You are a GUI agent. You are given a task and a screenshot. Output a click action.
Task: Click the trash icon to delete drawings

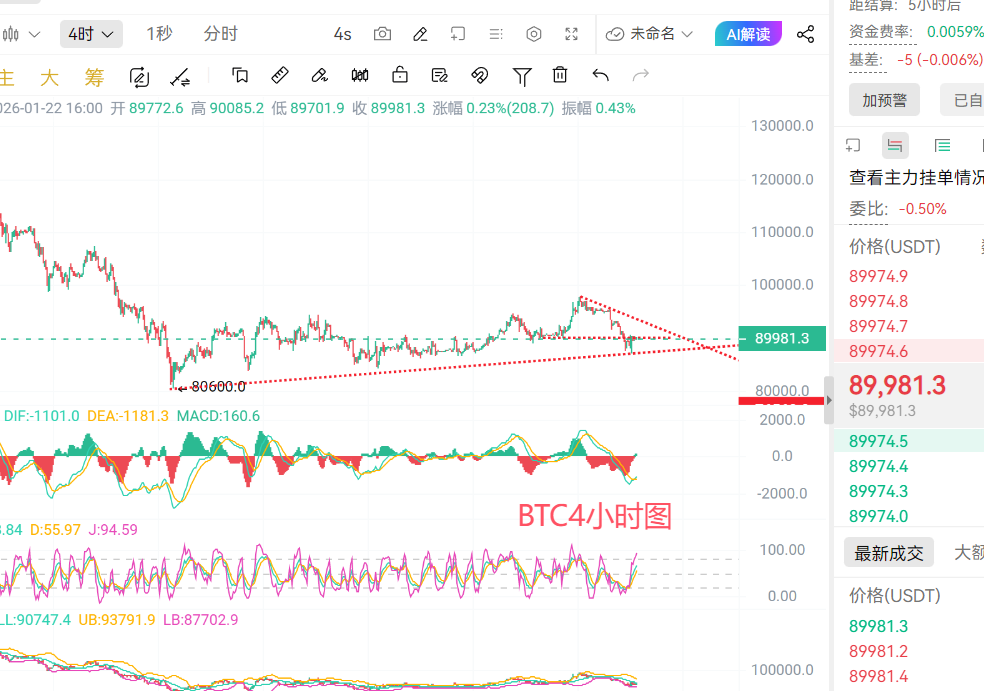560,75
